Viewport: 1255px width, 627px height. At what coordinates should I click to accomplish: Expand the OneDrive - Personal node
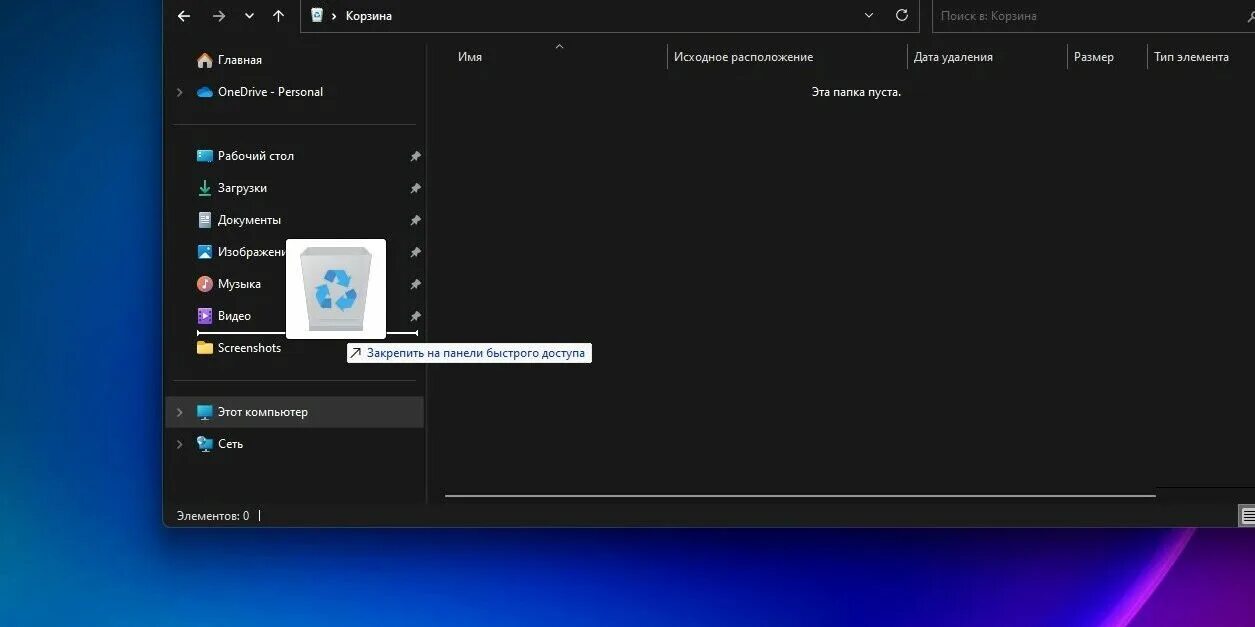click(180, 92)
